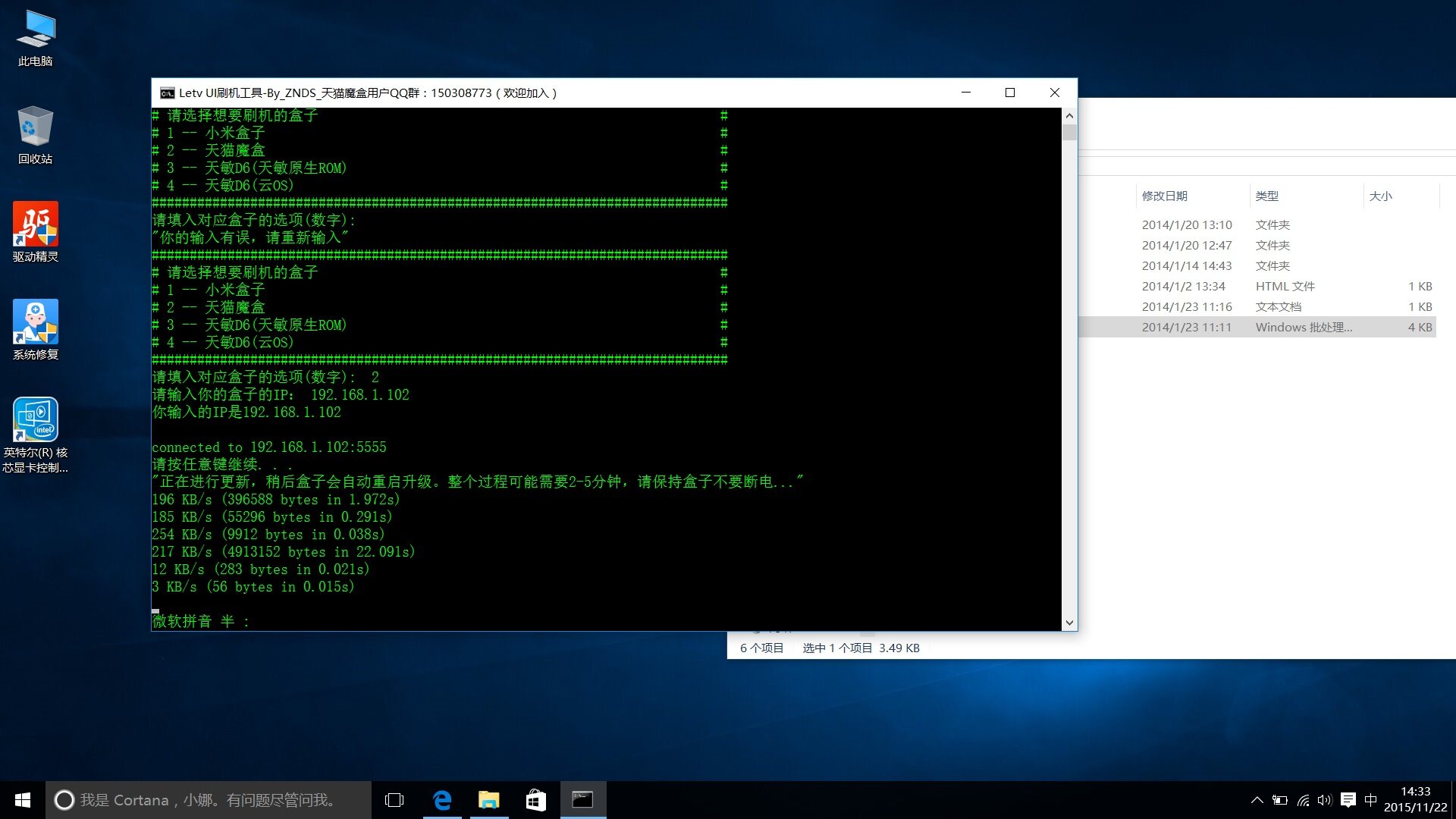Close the Letv UI console window
The width and height of the screenshot is (1456, 819).
[x=1055, y=93]
